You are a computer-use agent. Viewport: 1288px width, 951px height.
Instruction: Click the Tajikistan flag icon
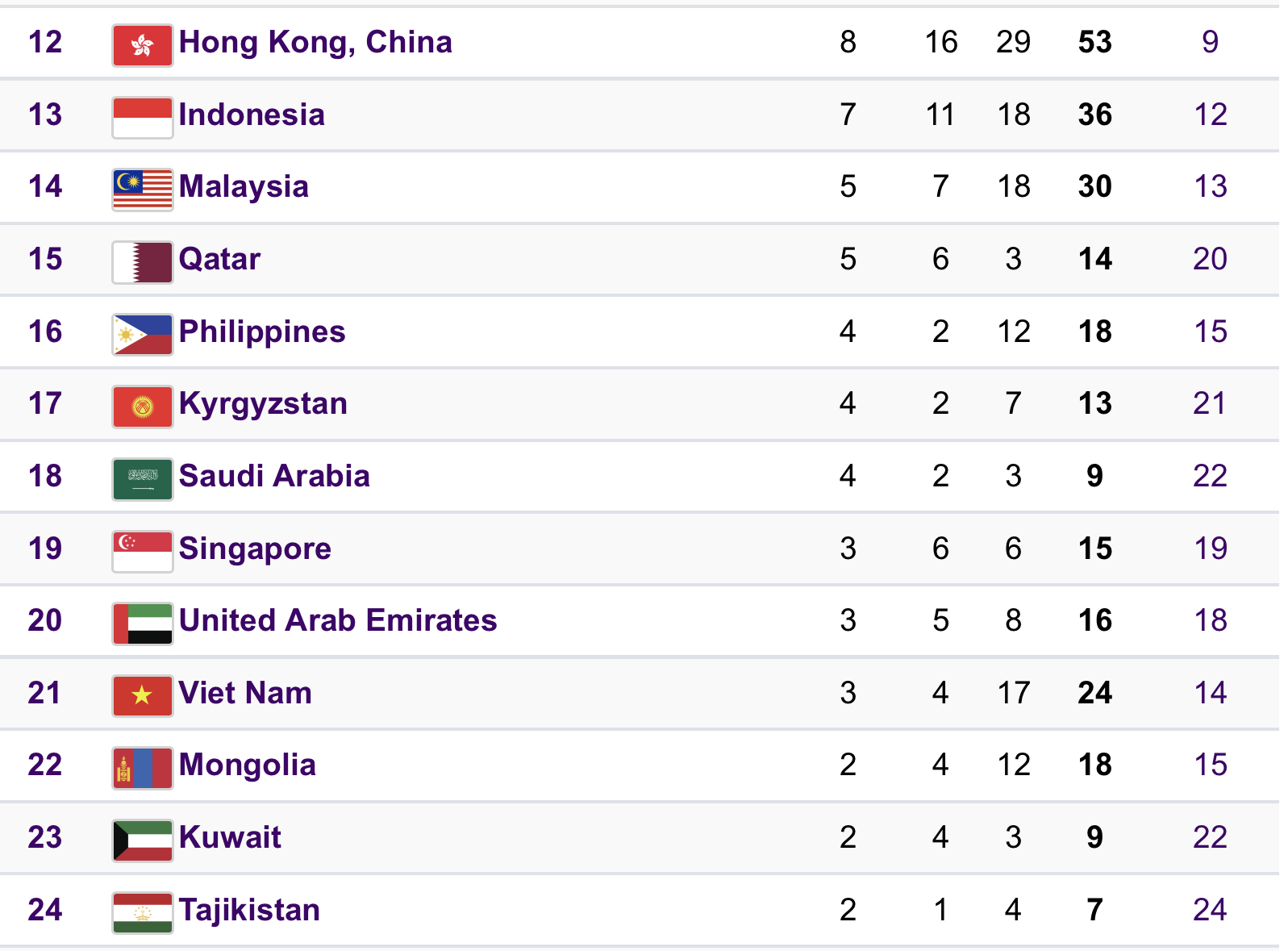click(x=142, y=912)
